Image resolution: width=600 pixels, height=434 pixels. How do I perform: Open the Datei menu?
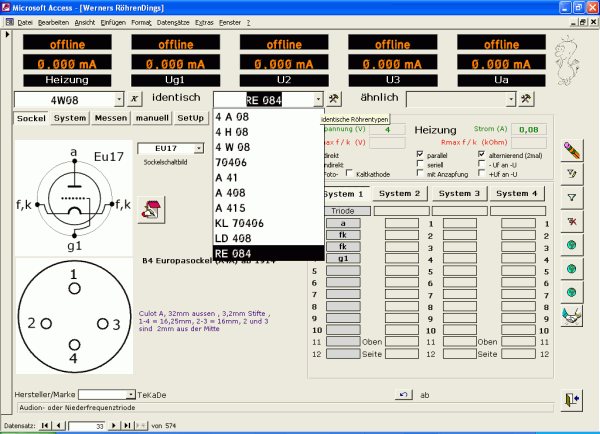click(x=25, y=23)
